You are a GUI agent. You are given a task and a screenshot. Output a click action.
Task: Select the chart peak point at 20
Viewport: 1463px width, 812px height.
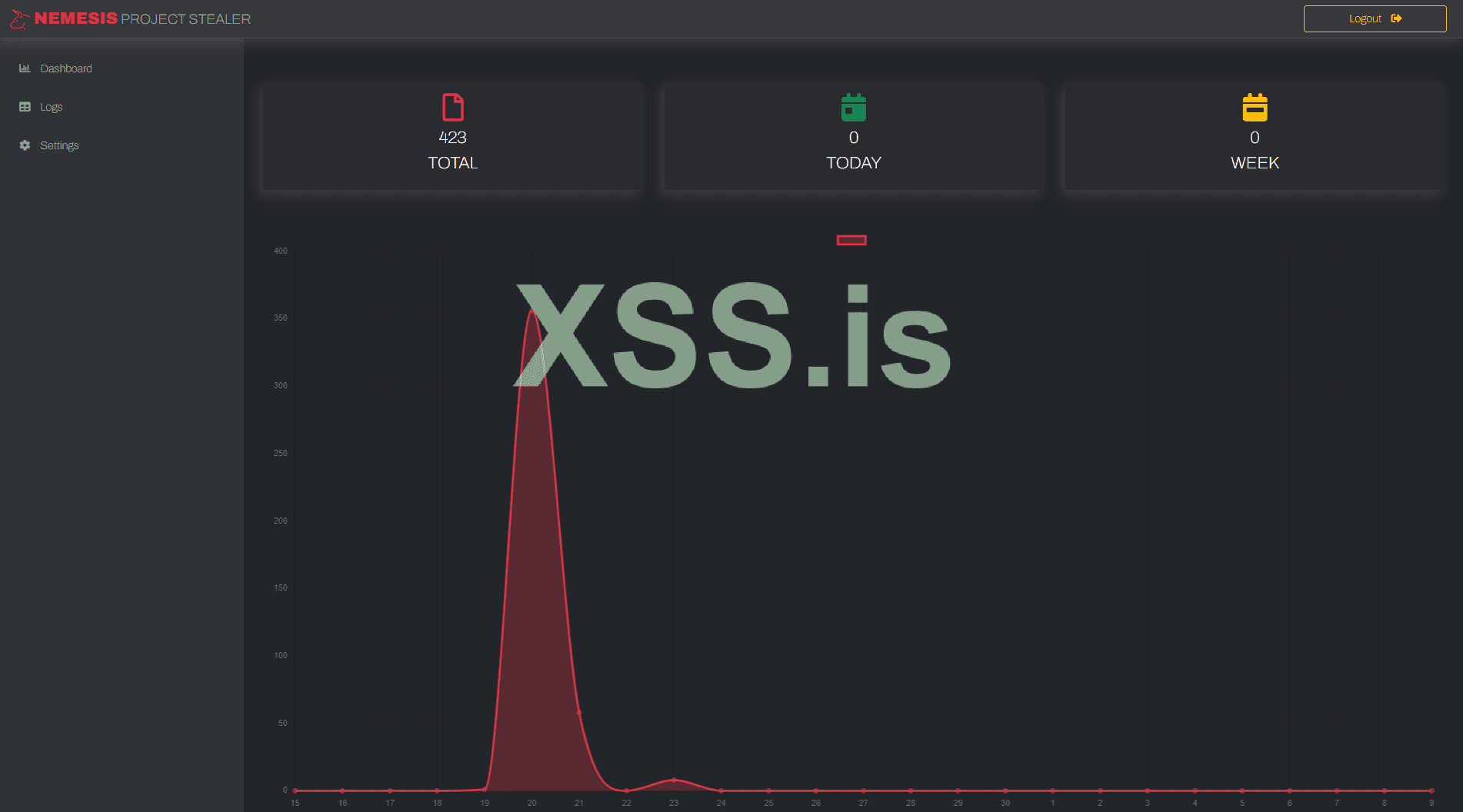[x=532, y=311]
